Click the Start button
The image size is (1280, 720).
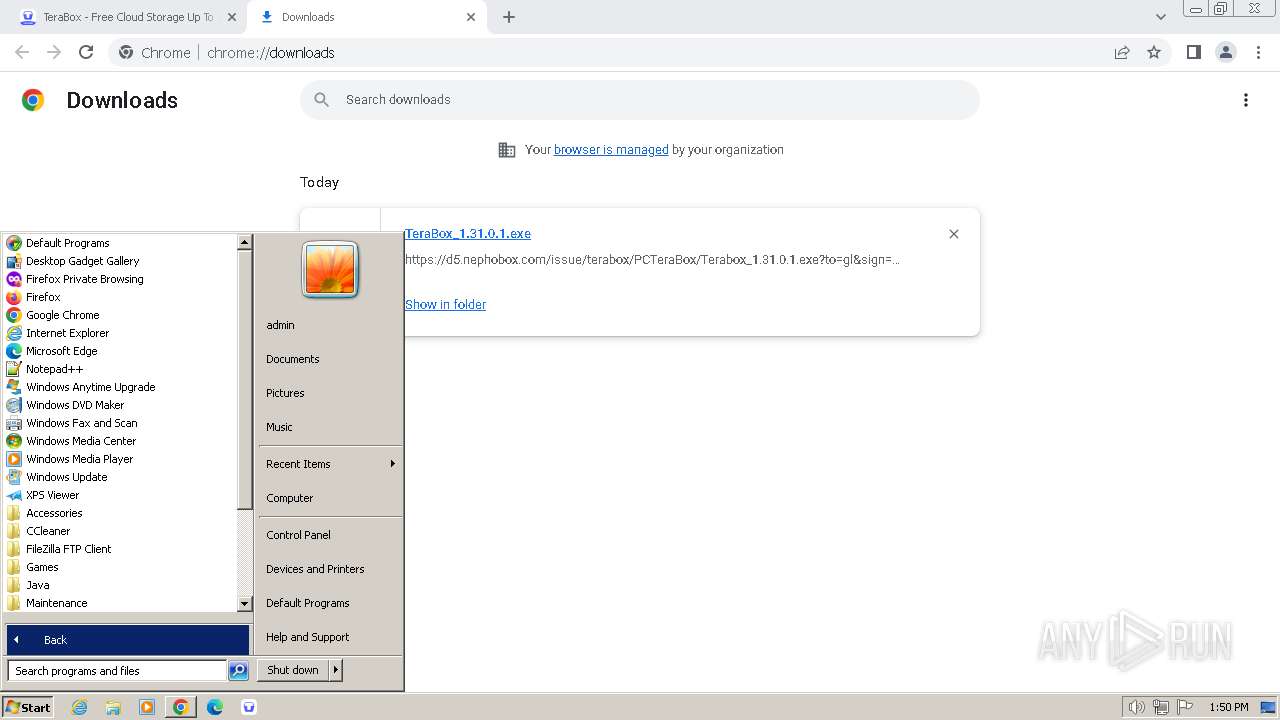pos(28,707)
